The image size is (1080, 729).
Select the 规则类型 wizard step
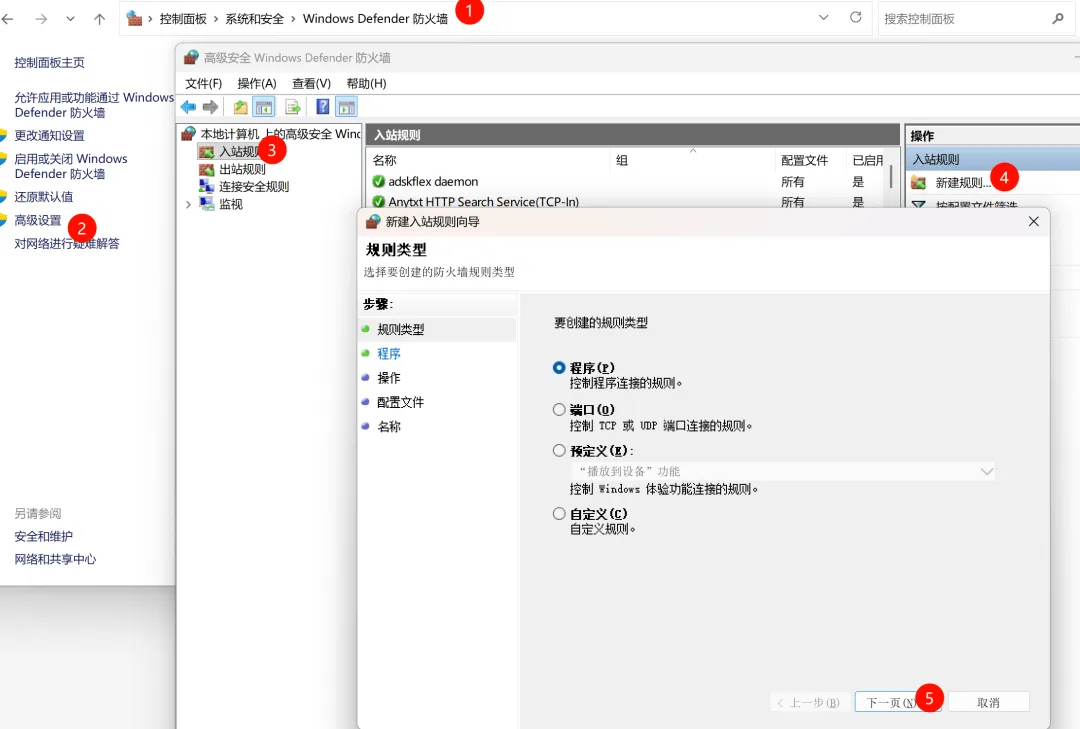401,329
